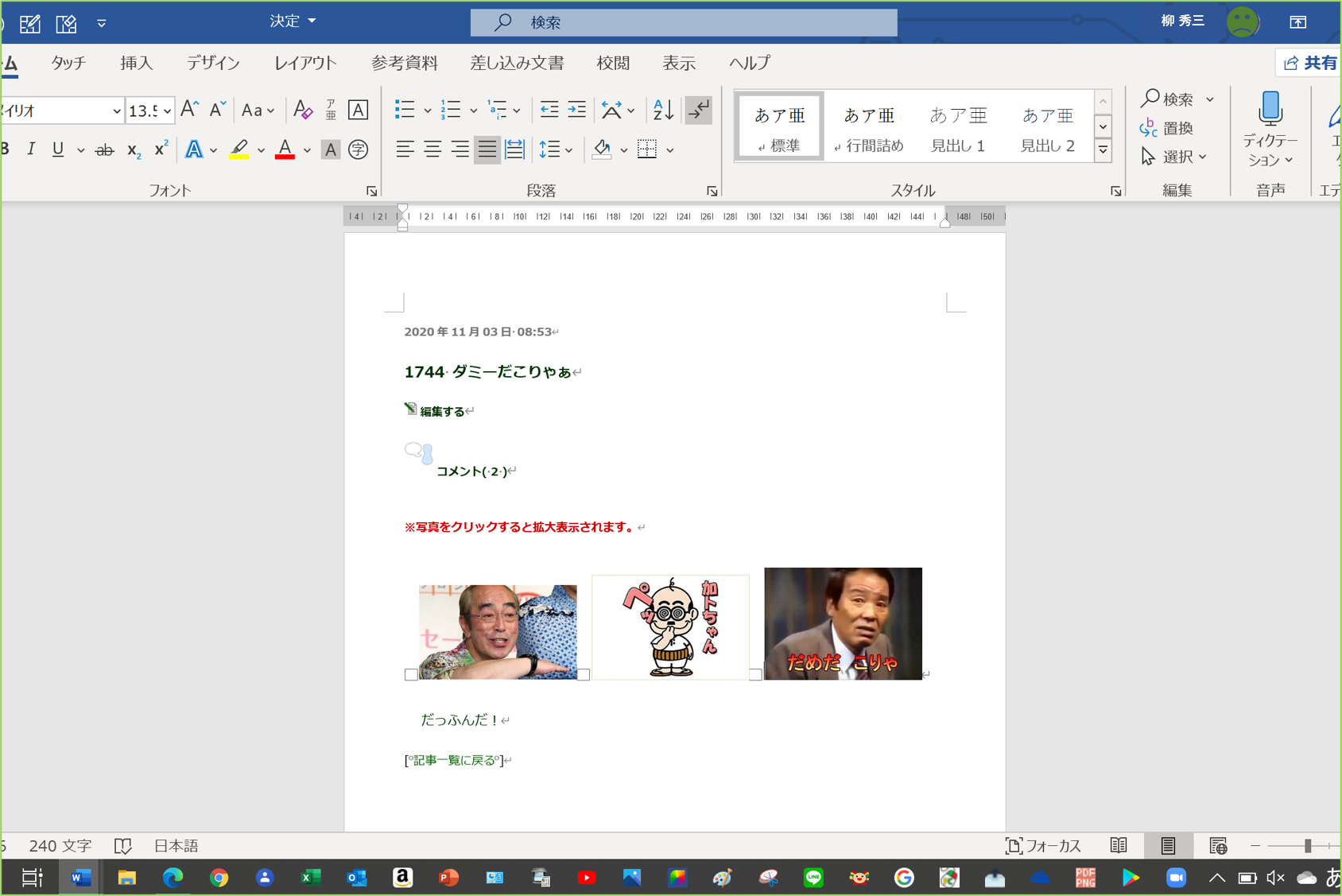The height and width of the screenshot is (896, 1342).
Task: Toggle underline formatting
Action: [58, 149]
